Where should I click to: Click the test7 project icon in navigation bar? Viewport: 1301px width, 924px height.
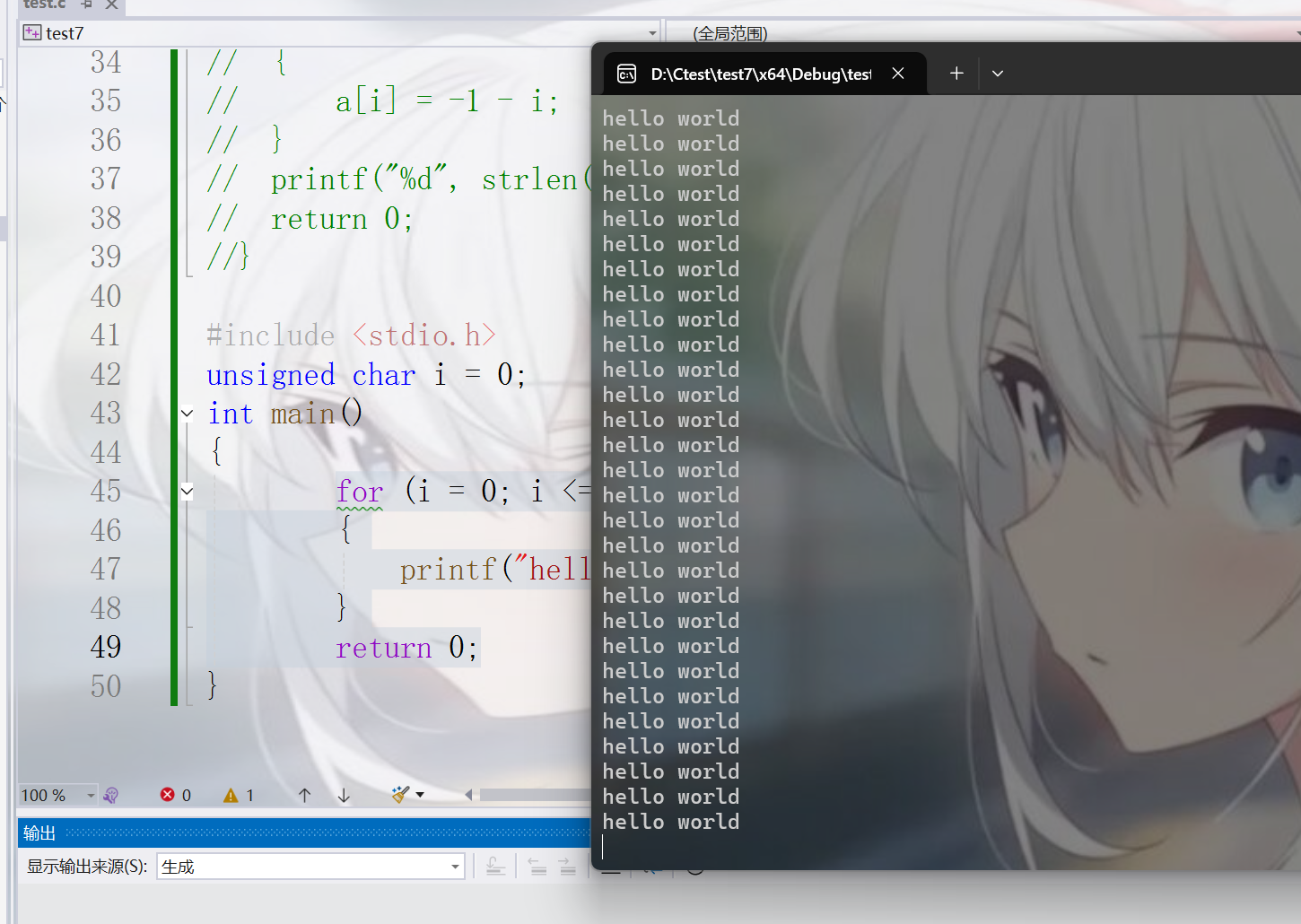pyautogui.click(x=32, y=33)
